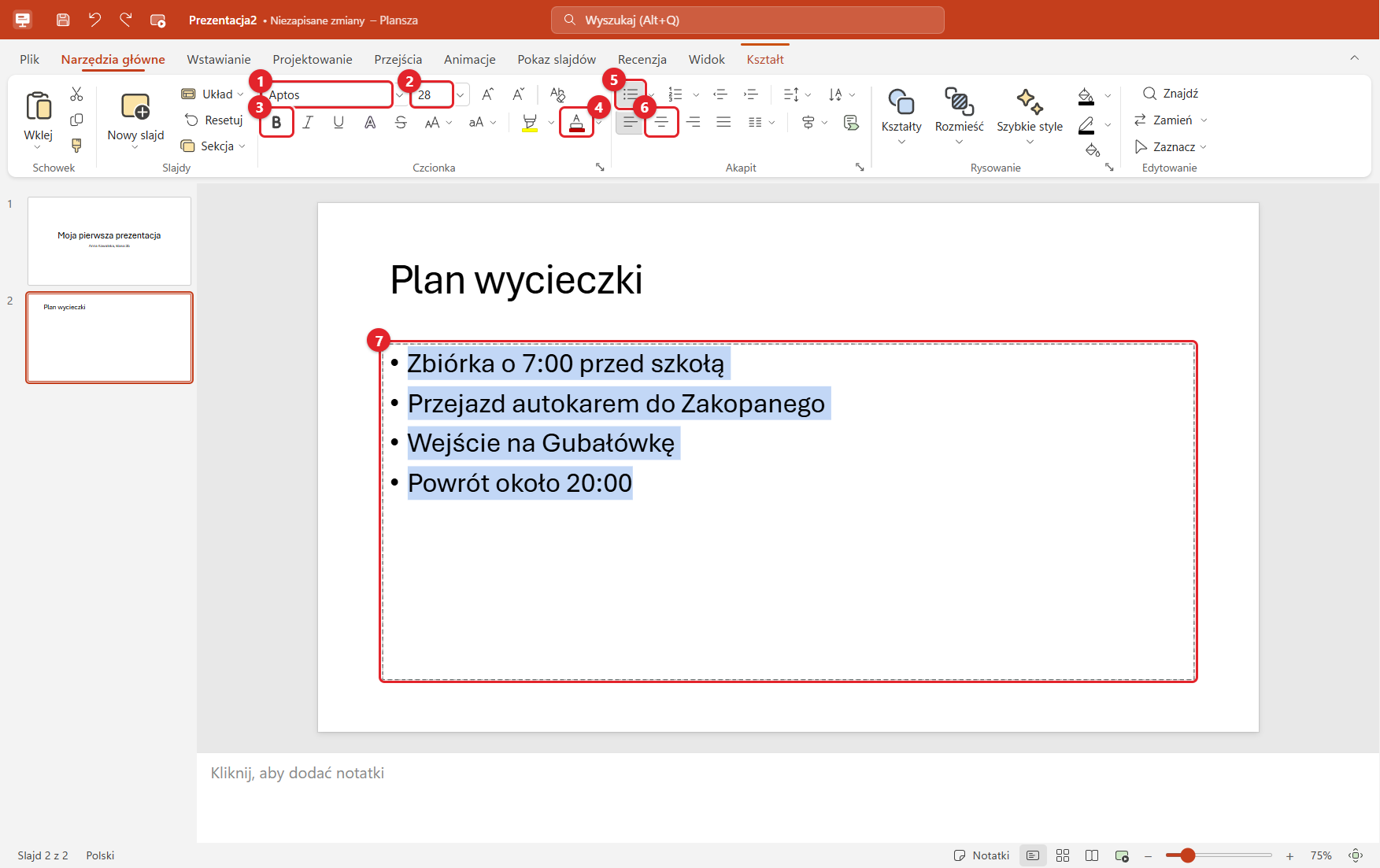Open Rozmieść arrange options
Image resolution: width=1380 pixels, height=868 pixels.
click(959, 116)
